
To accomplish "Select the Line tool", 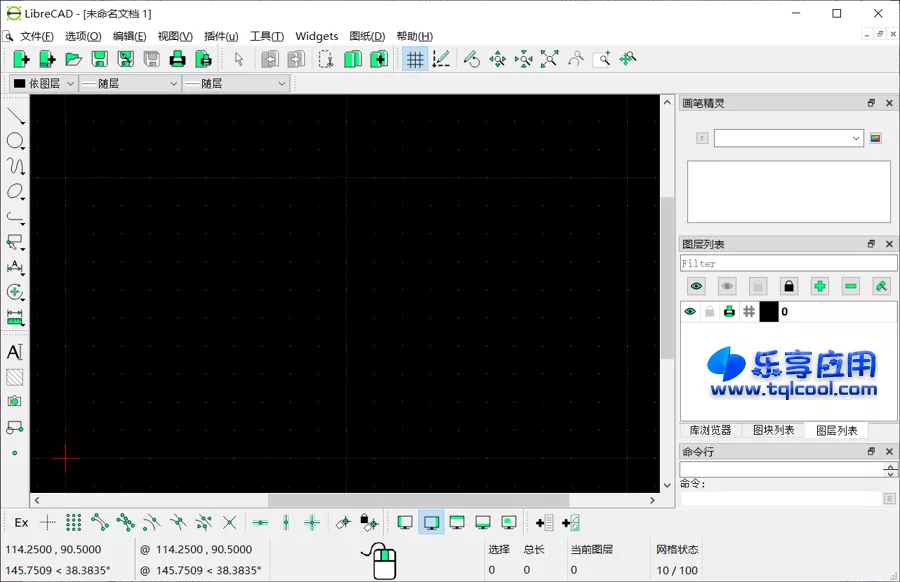I will point(14,115).
